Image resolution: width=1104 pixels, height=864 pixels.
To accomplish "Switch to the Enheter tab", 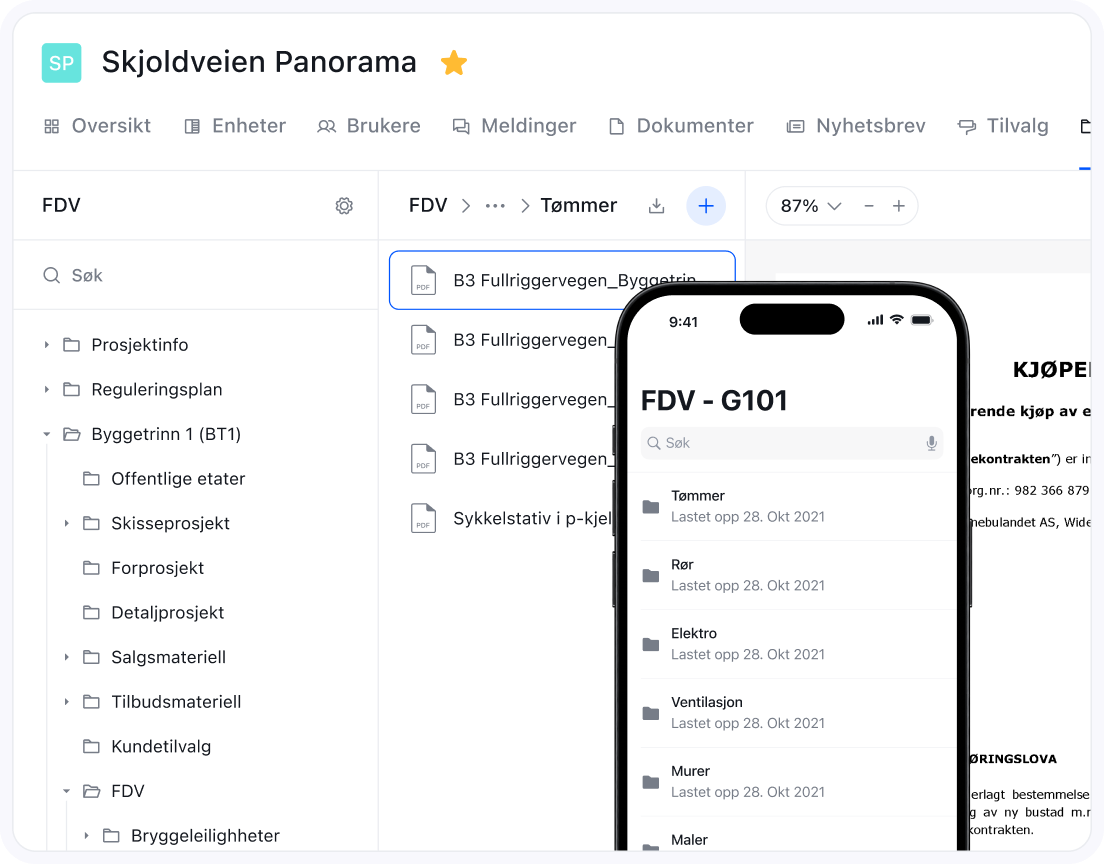I will coord(235,126).
